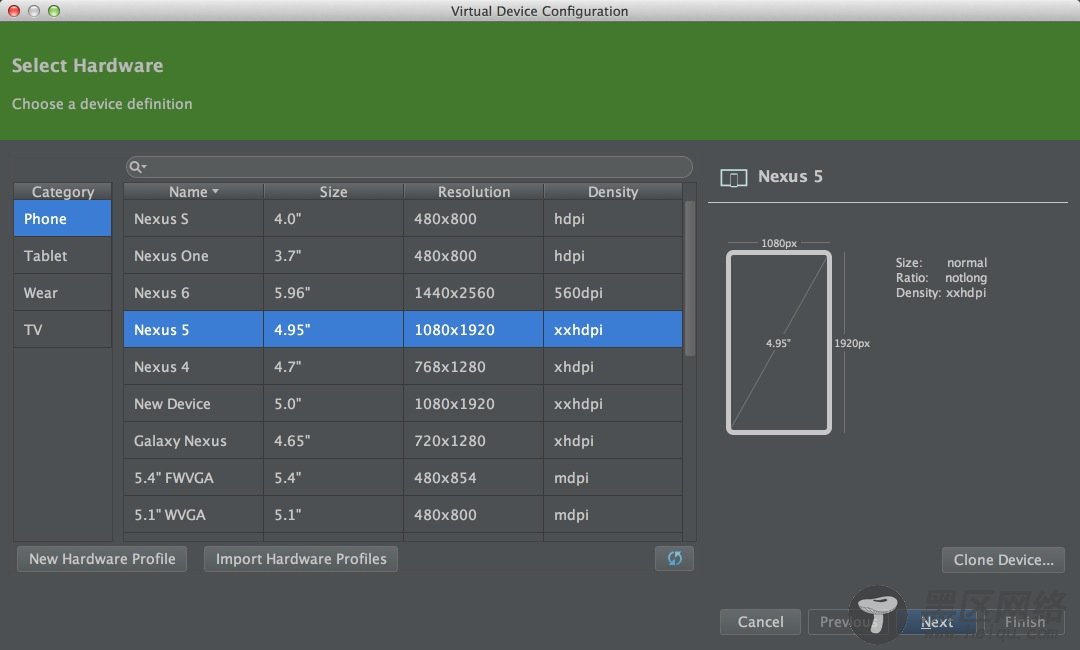Click the device icon beside Nexus 5 title
Viewport: 1080px width, 650px height.
coord(734,178)
